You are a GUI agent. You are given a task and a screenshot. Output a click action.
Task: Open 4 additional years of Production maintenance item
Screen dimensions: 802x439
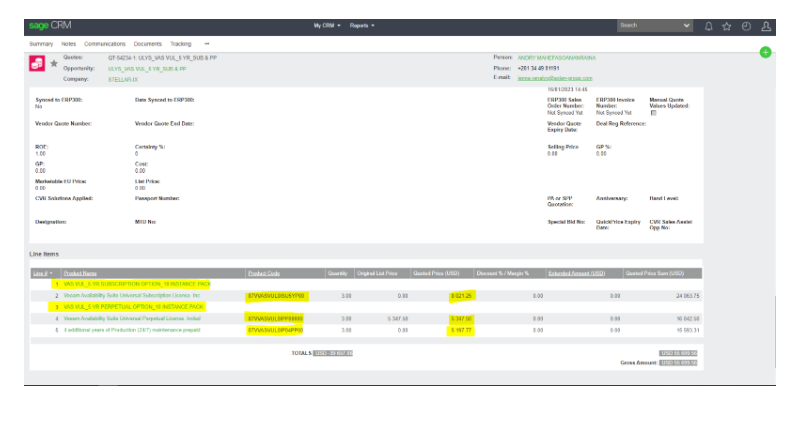[x=132, y=331]
